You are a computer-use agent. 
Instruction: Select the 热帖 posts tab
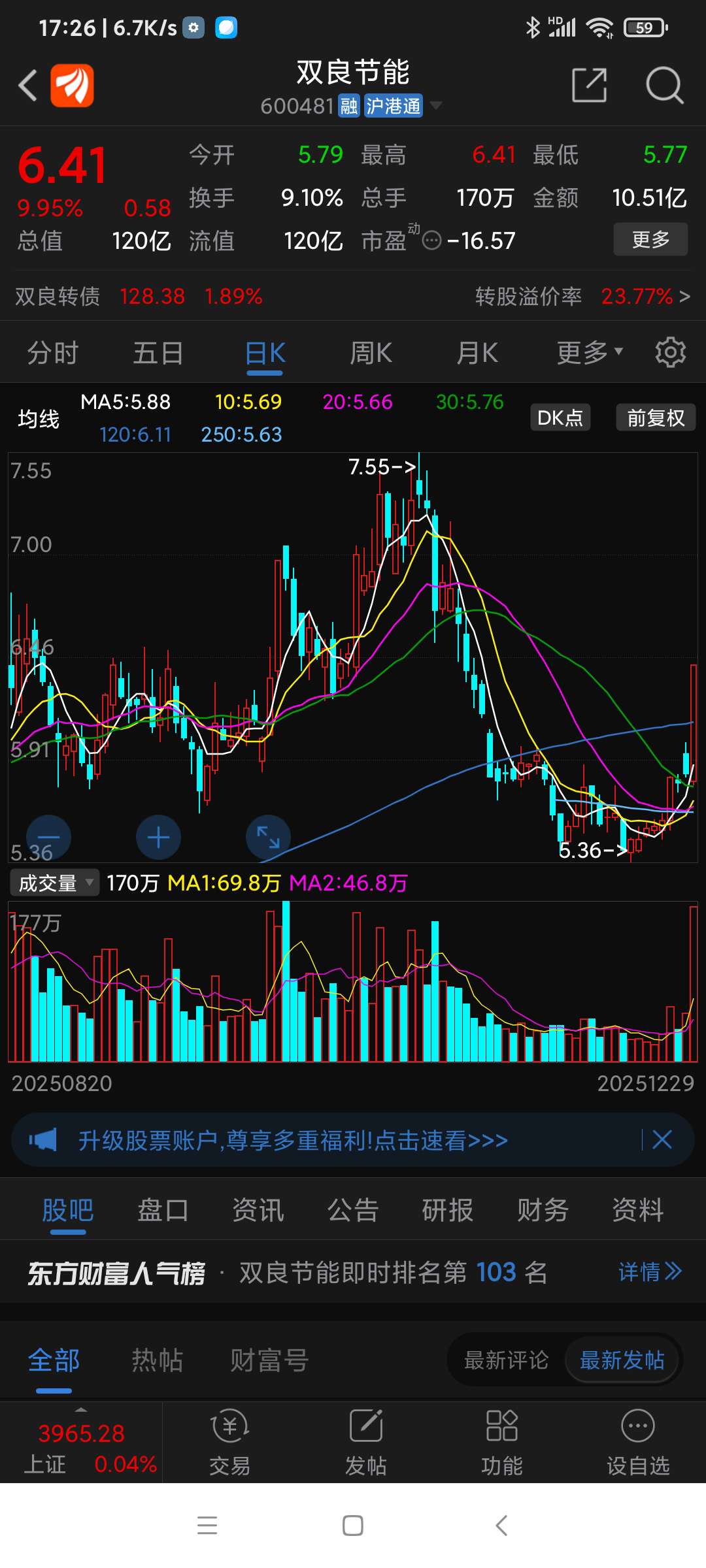157,1361
